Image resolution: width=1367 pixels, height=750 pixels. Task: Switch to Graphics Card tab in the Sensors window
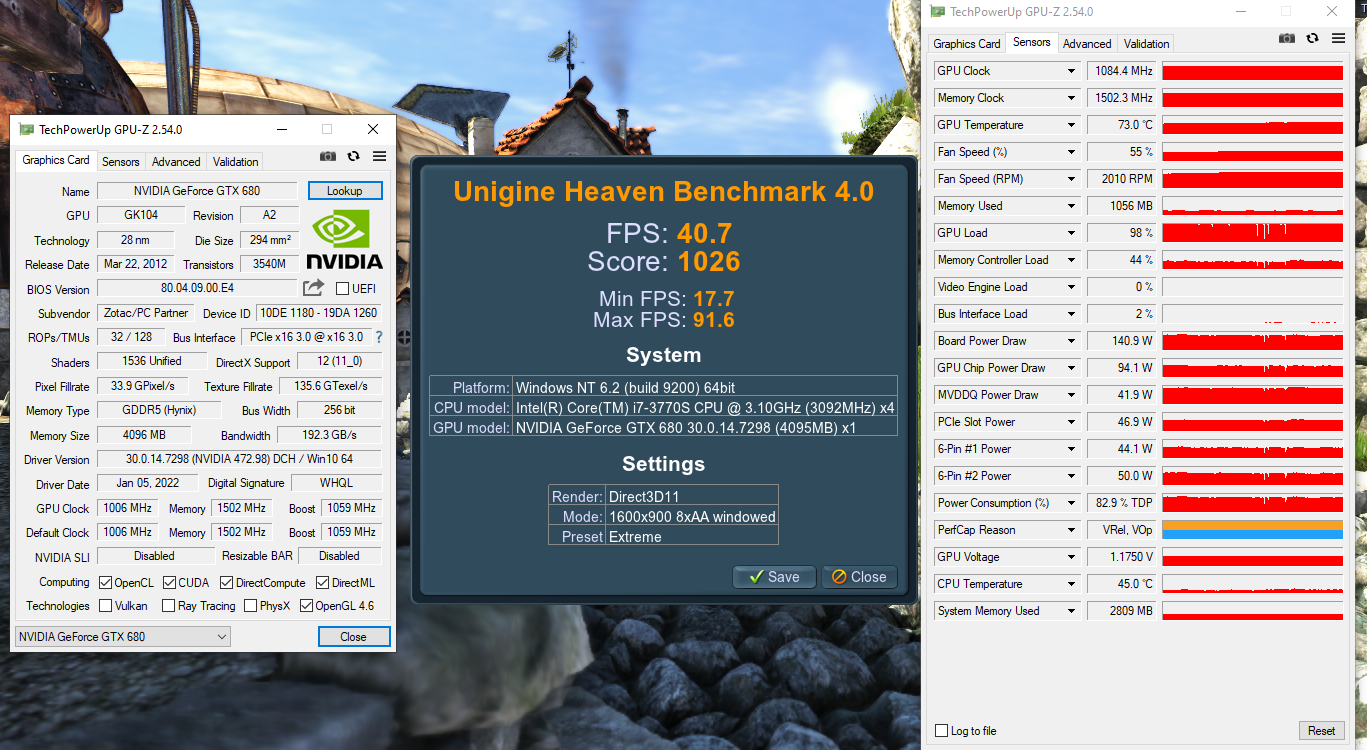[x=967, y=43]
